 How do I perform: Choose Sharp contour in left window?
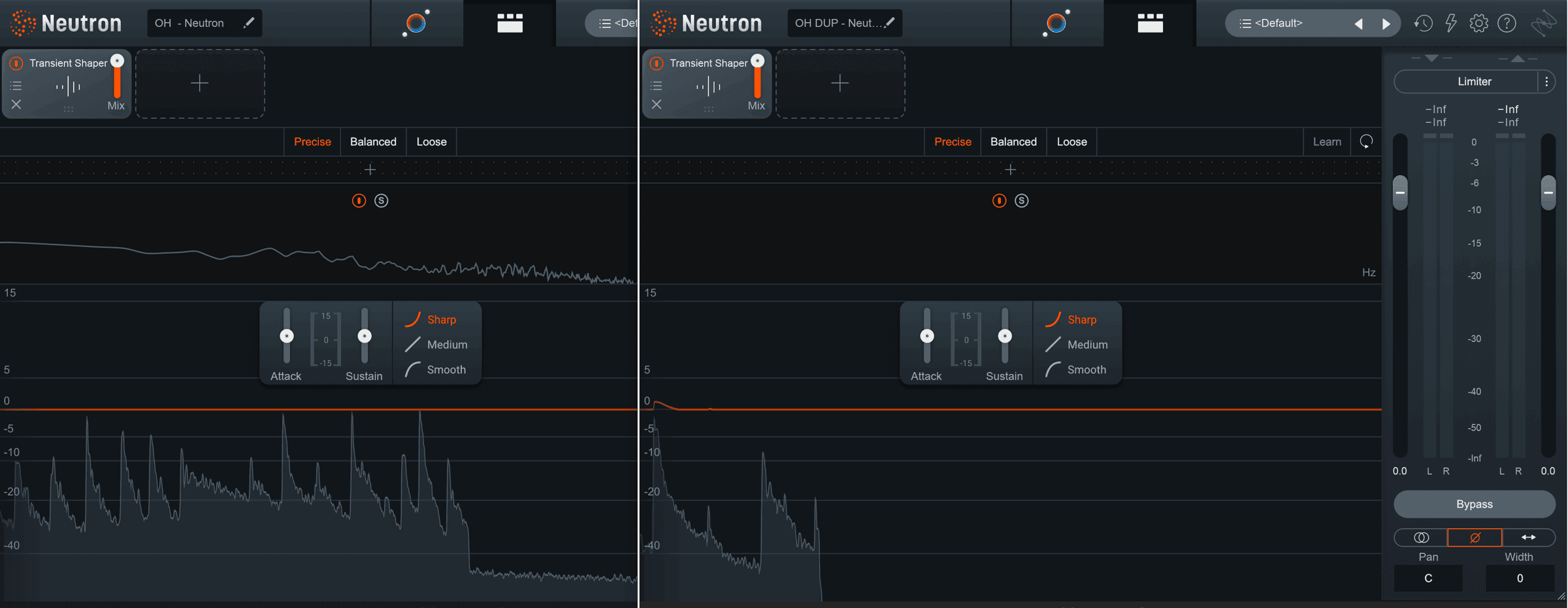click(x=431, y=320)
